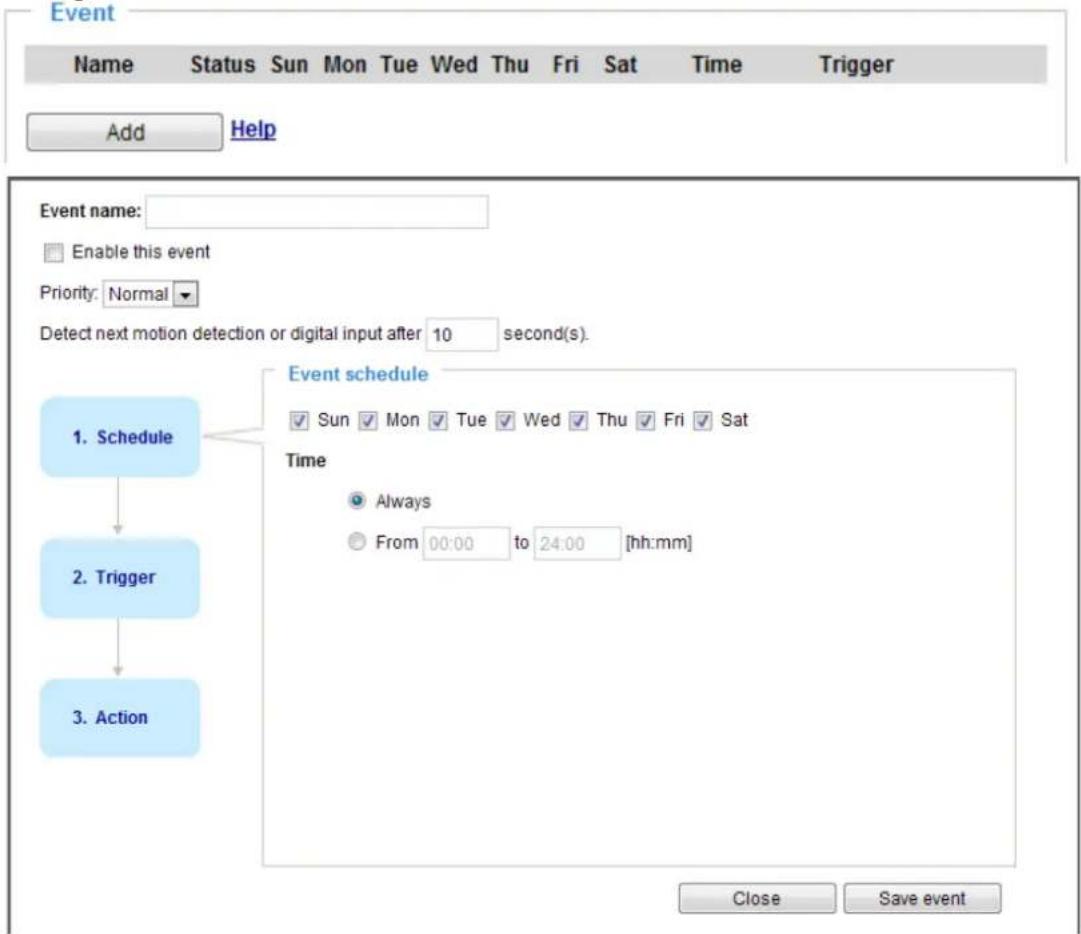Viewport: 1081px width, 934px height.
Task: Open the Help link
Action: (253, 129)
